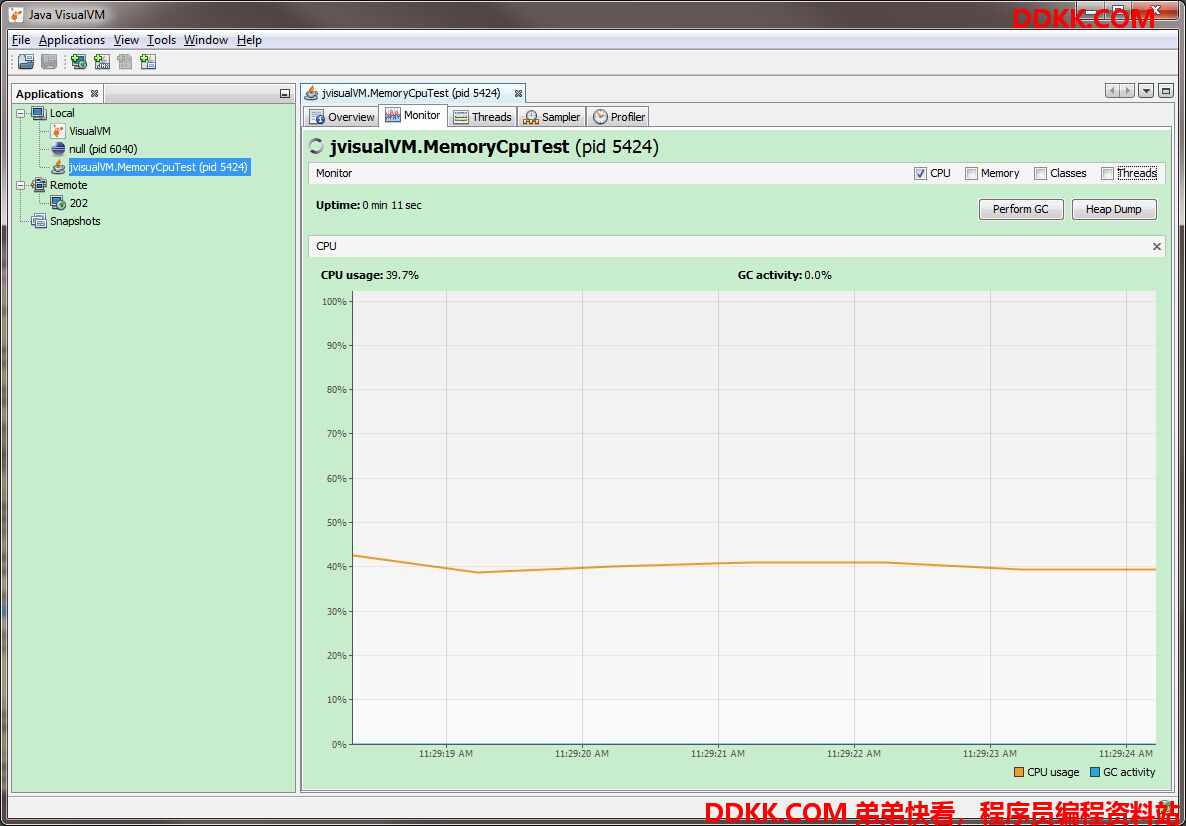Click the Local computer icon in tree

pyautogui.click(x=39, y=113)
